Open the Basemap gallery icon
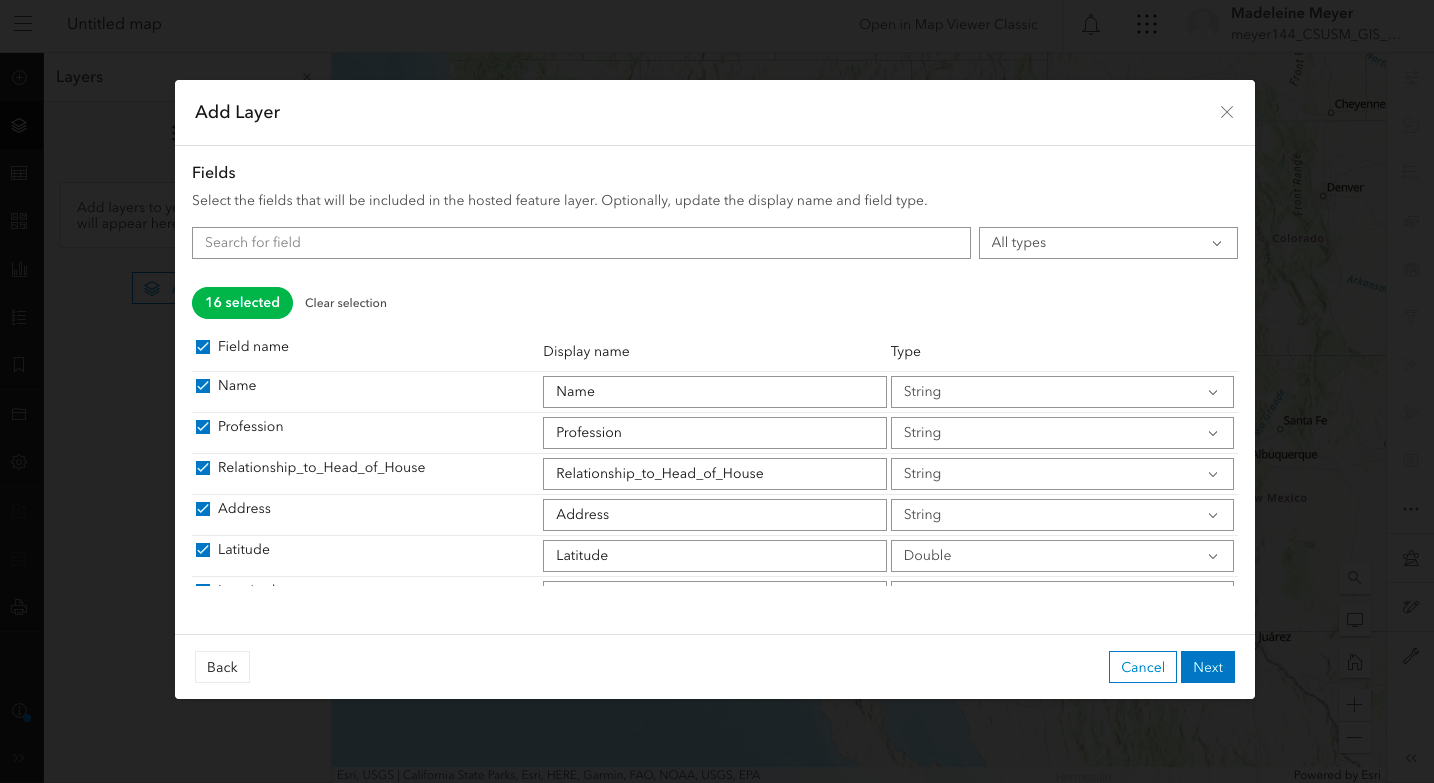Viewport: 1434px width, 783px height. click(19, 221)
